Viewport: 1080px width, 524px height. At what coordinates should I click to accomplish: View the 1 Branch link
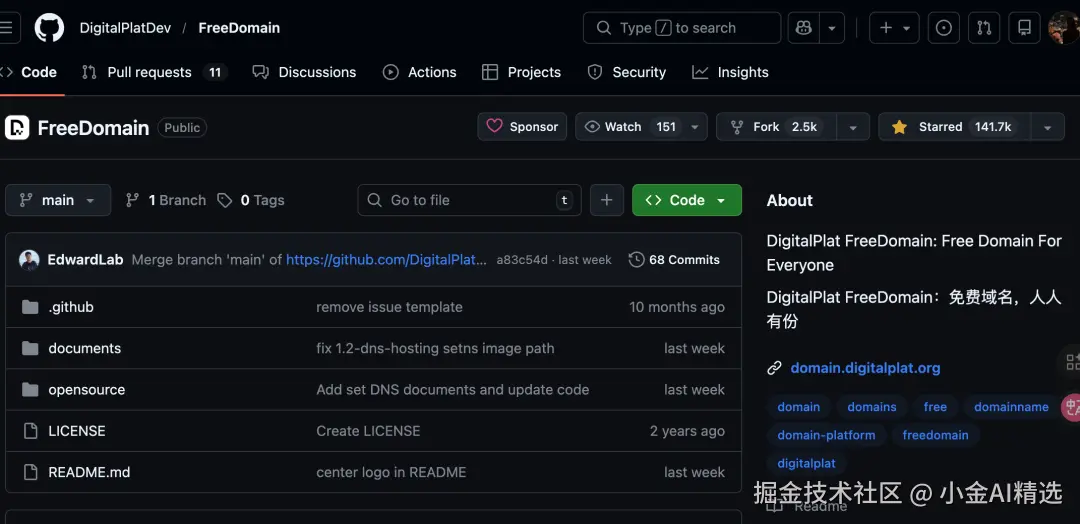(x=165, y=200)
